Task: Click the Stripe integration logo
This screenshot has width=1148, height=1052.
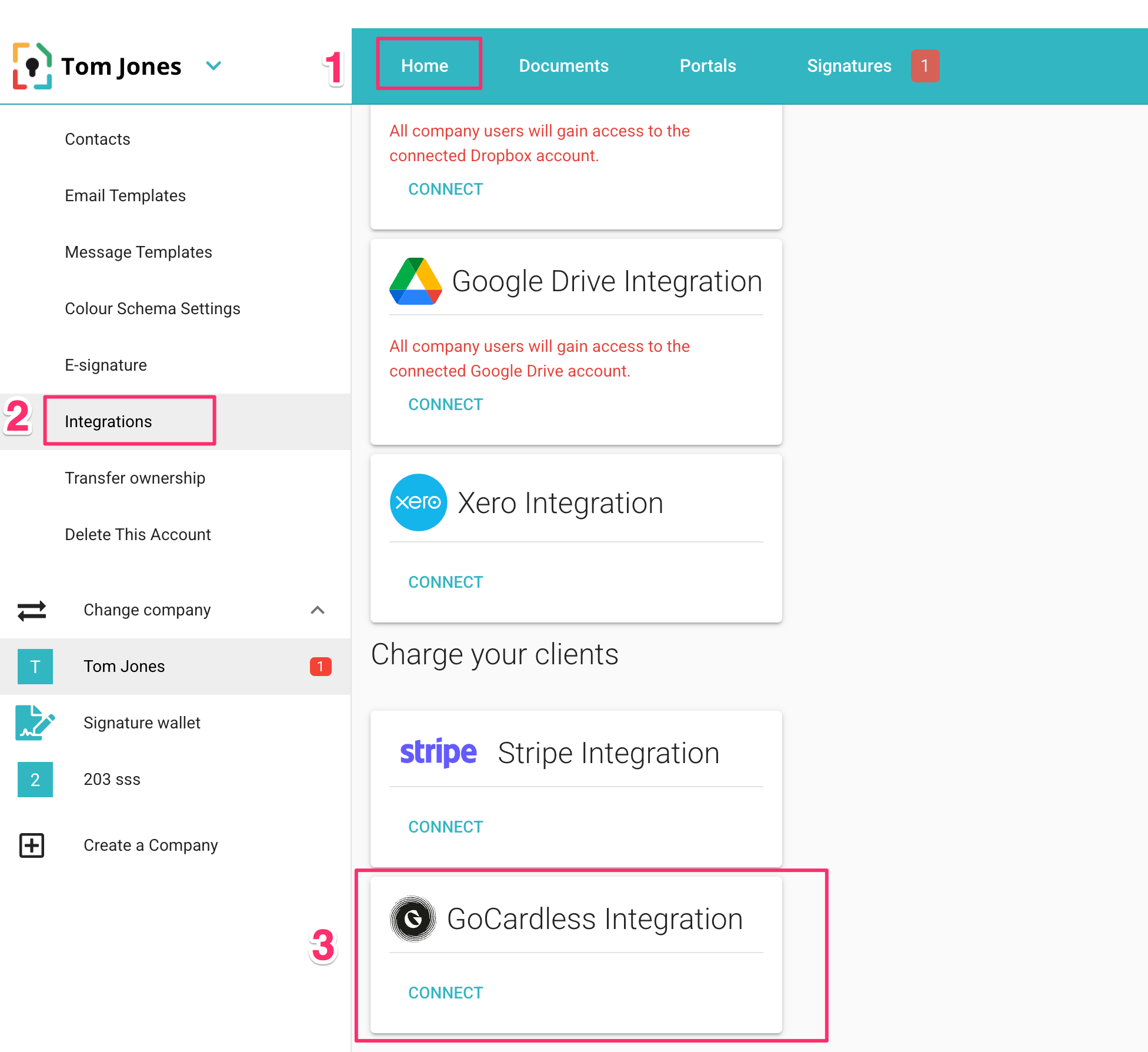Action: (438, 752)
